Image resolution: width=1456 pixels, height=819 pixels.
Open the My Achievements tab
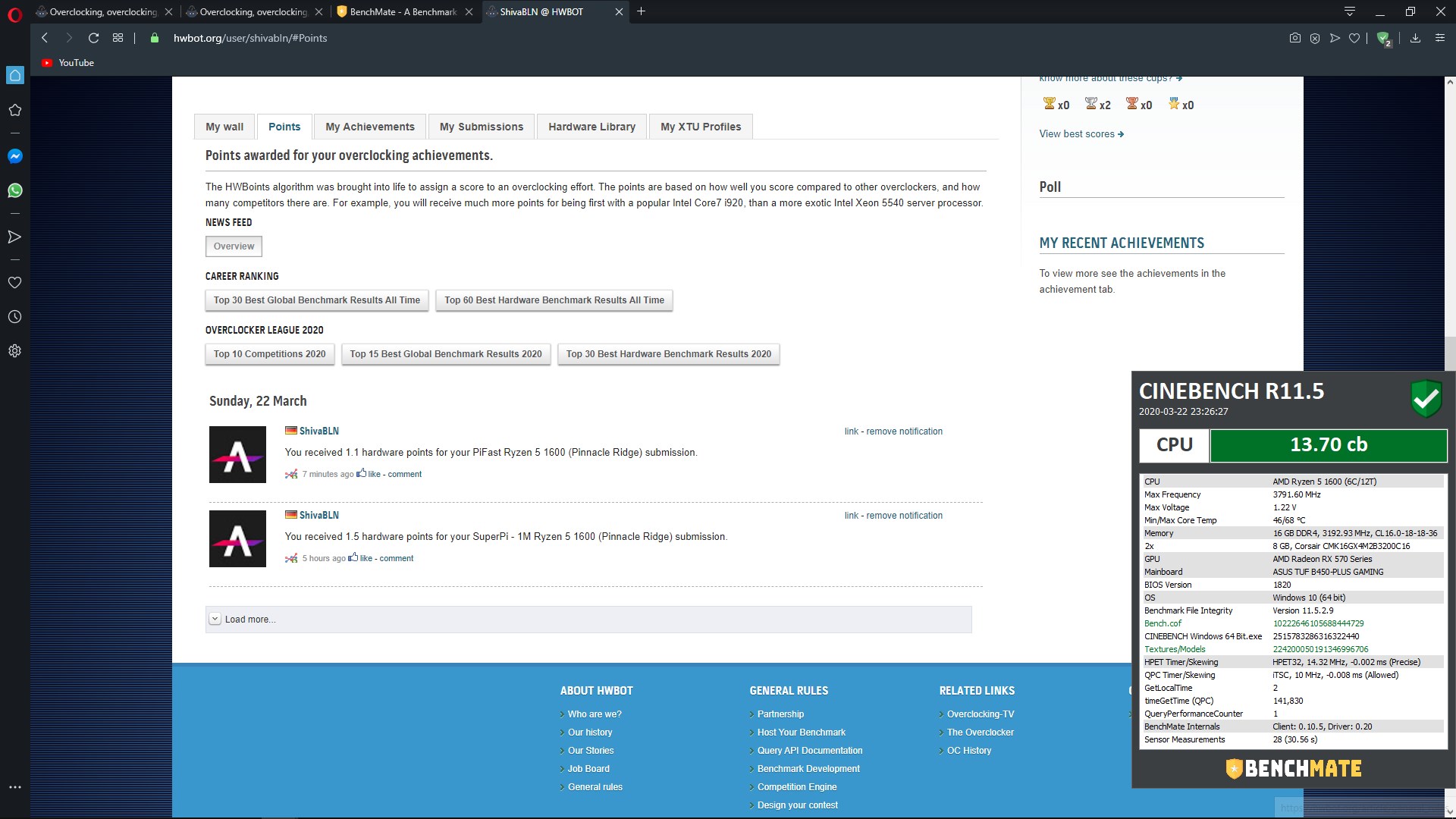click(x=370, y=127)
